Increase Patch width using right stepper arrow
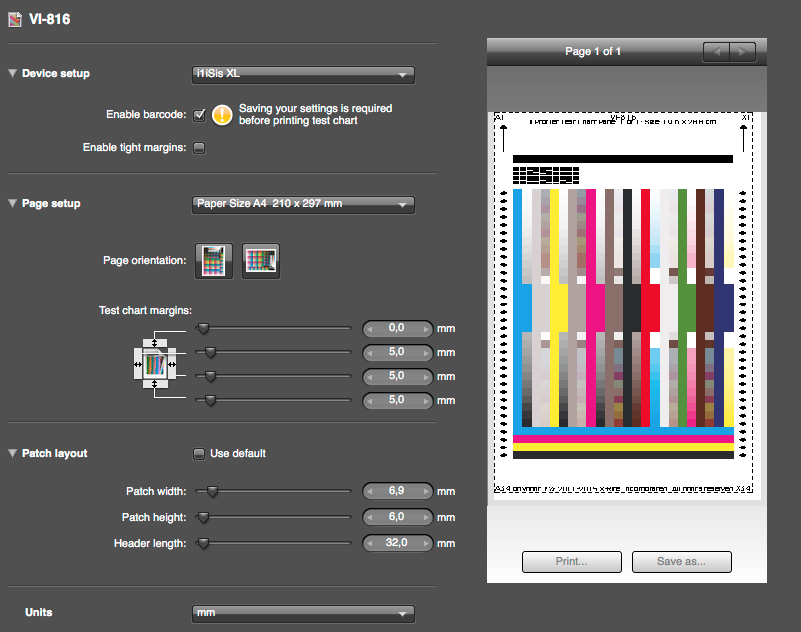 click(x=426, y=491)
